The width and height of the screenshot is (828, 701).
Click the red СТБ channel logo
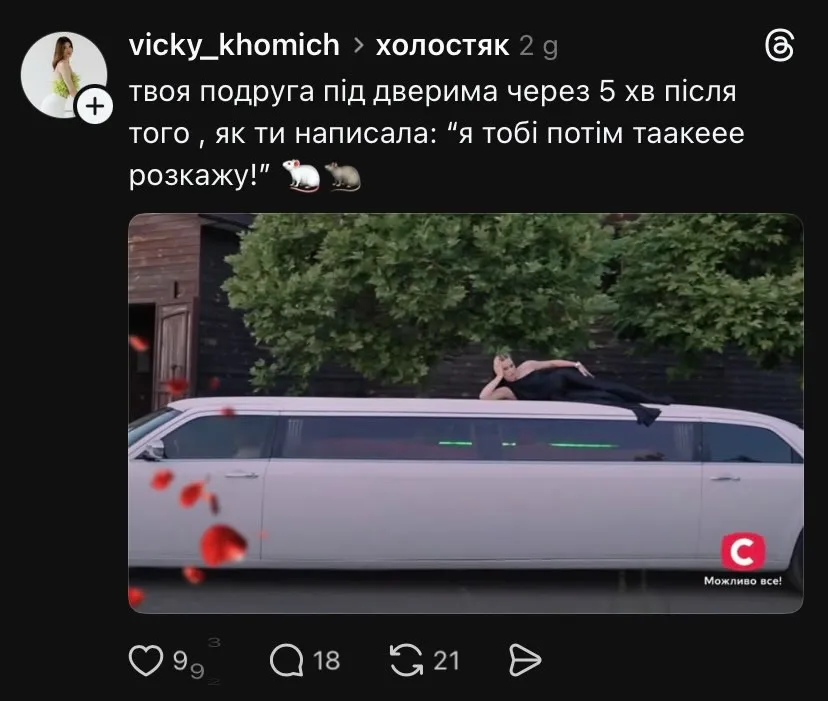click(x=743, y=552)
